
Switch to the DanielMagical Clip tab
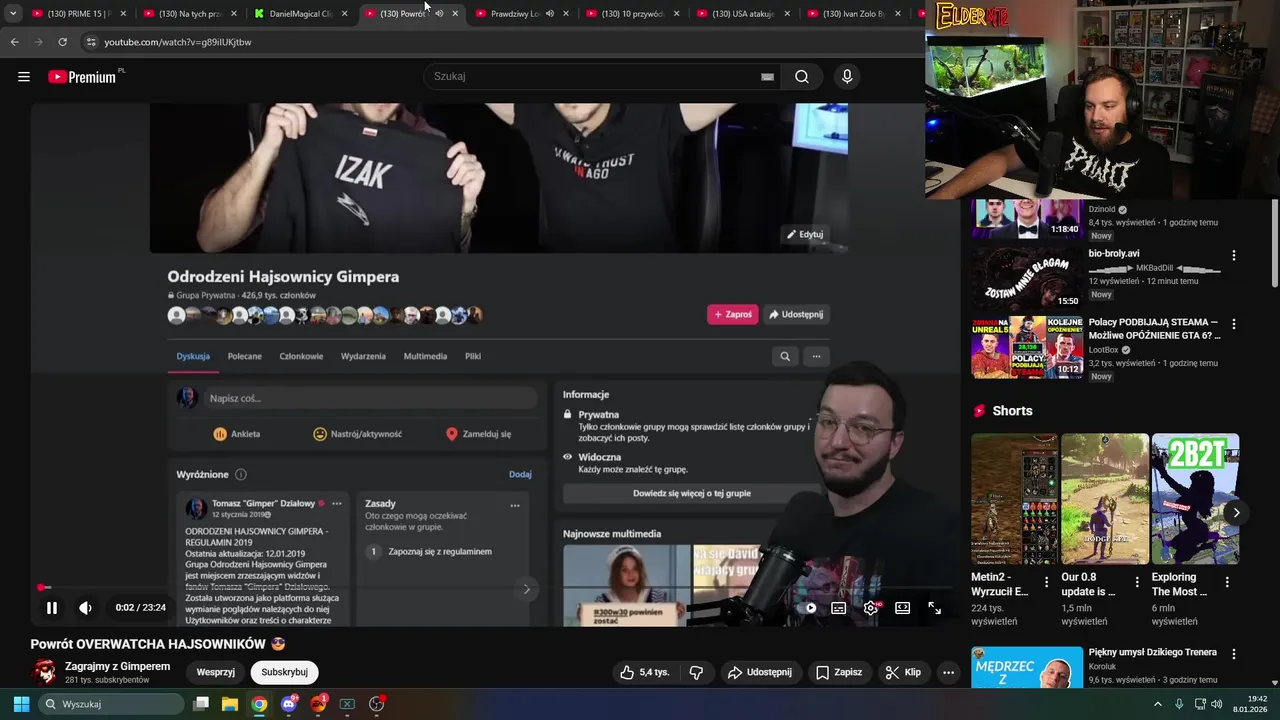[x=301, y=14]
